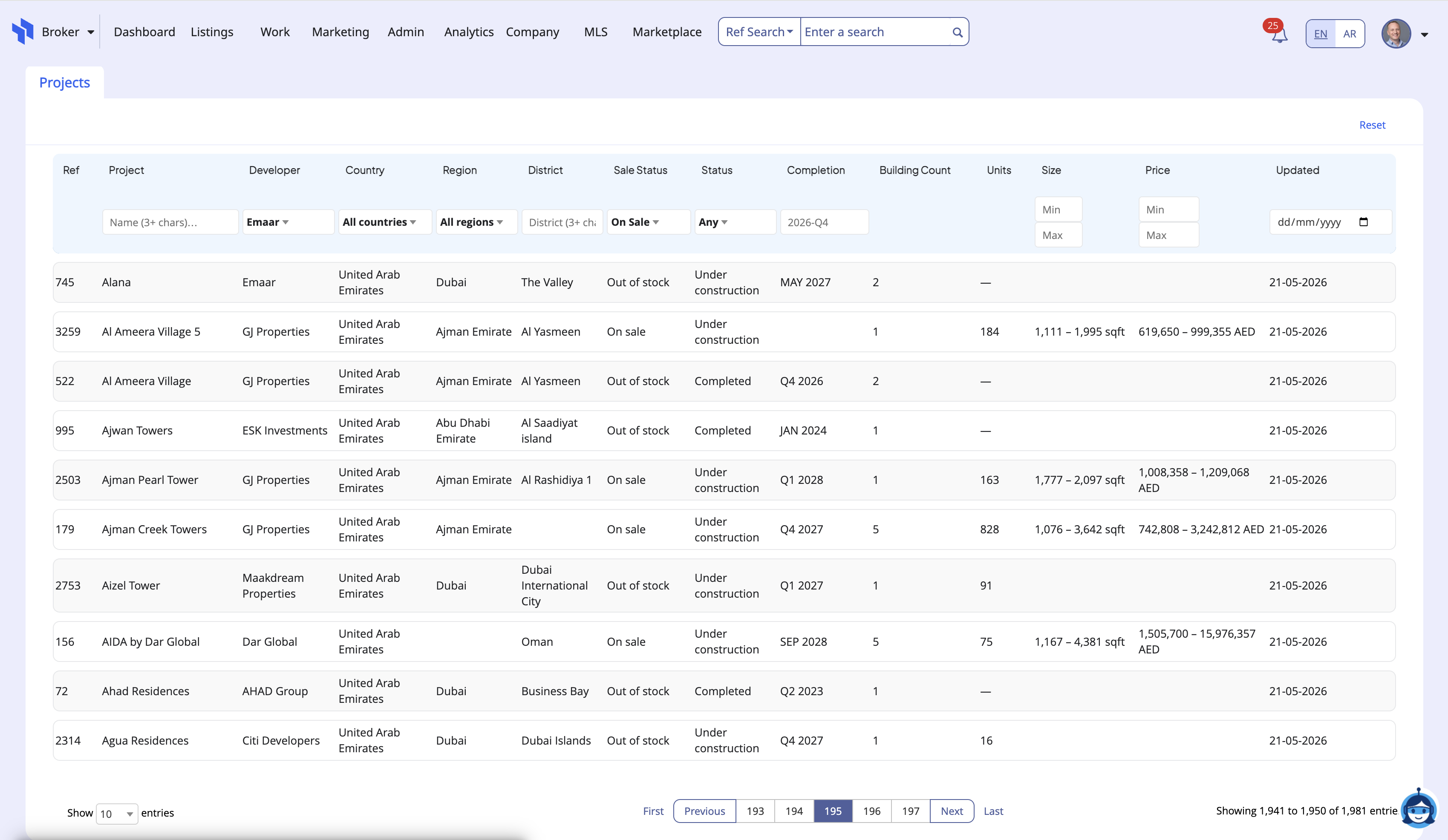Go to First page

(x=653, y=811)
